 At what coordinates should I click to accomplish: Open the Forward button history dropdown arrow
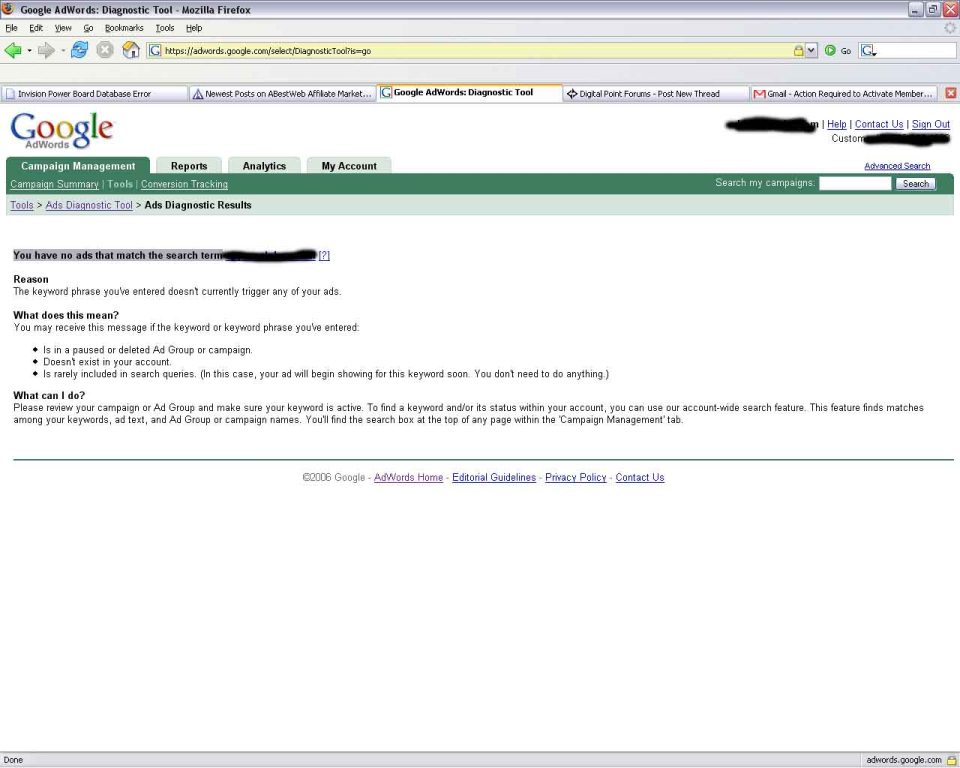tap(62, 51)
